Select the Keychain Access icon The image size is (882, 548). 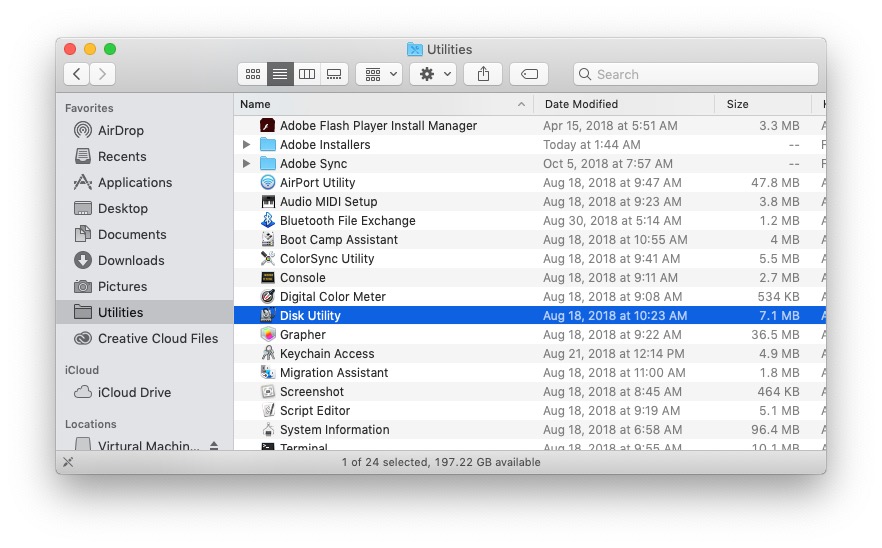click(268, 354)
